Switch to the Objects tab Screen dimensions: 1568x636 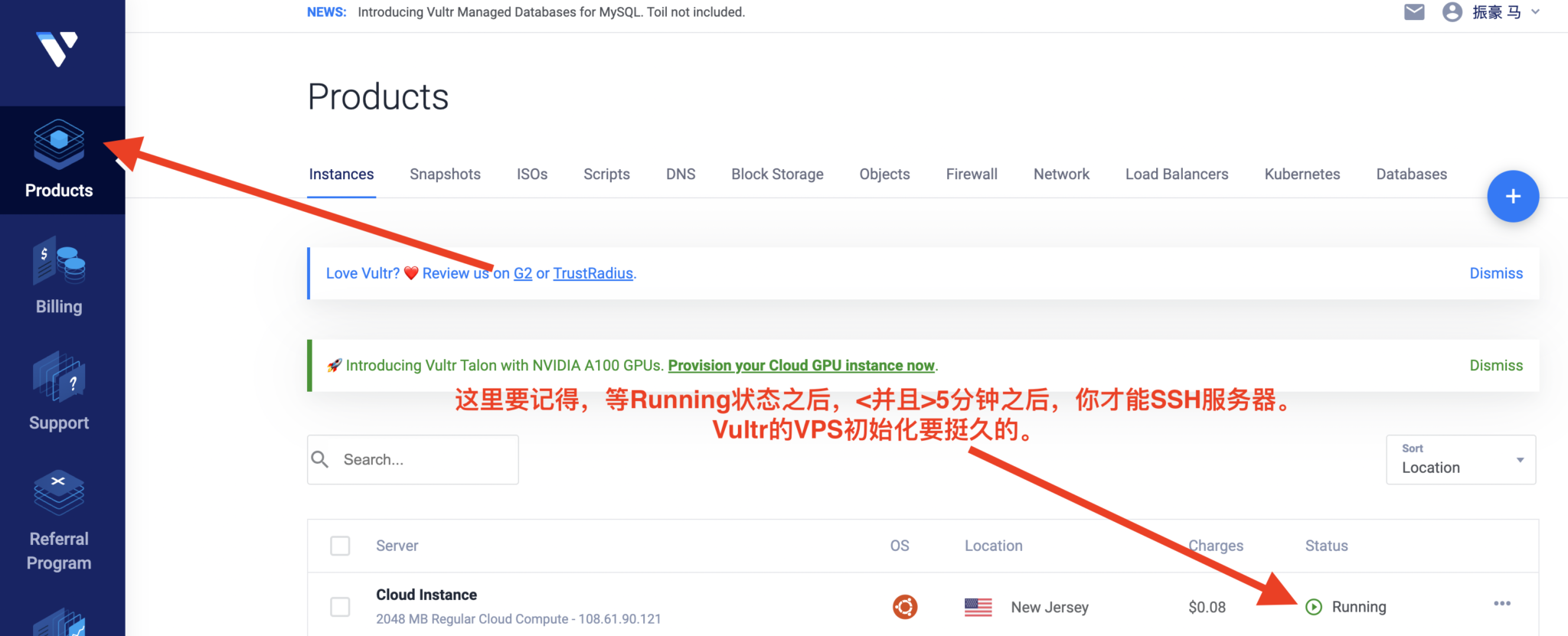click(884, 174)
